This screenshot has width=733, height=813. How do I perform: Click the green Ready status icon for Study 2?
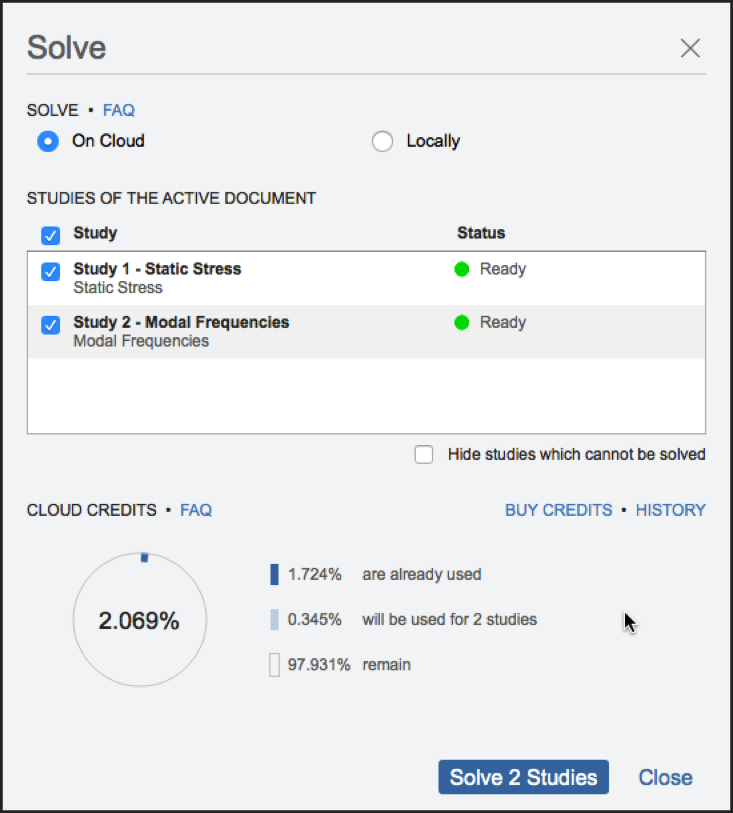pos(462,322)
